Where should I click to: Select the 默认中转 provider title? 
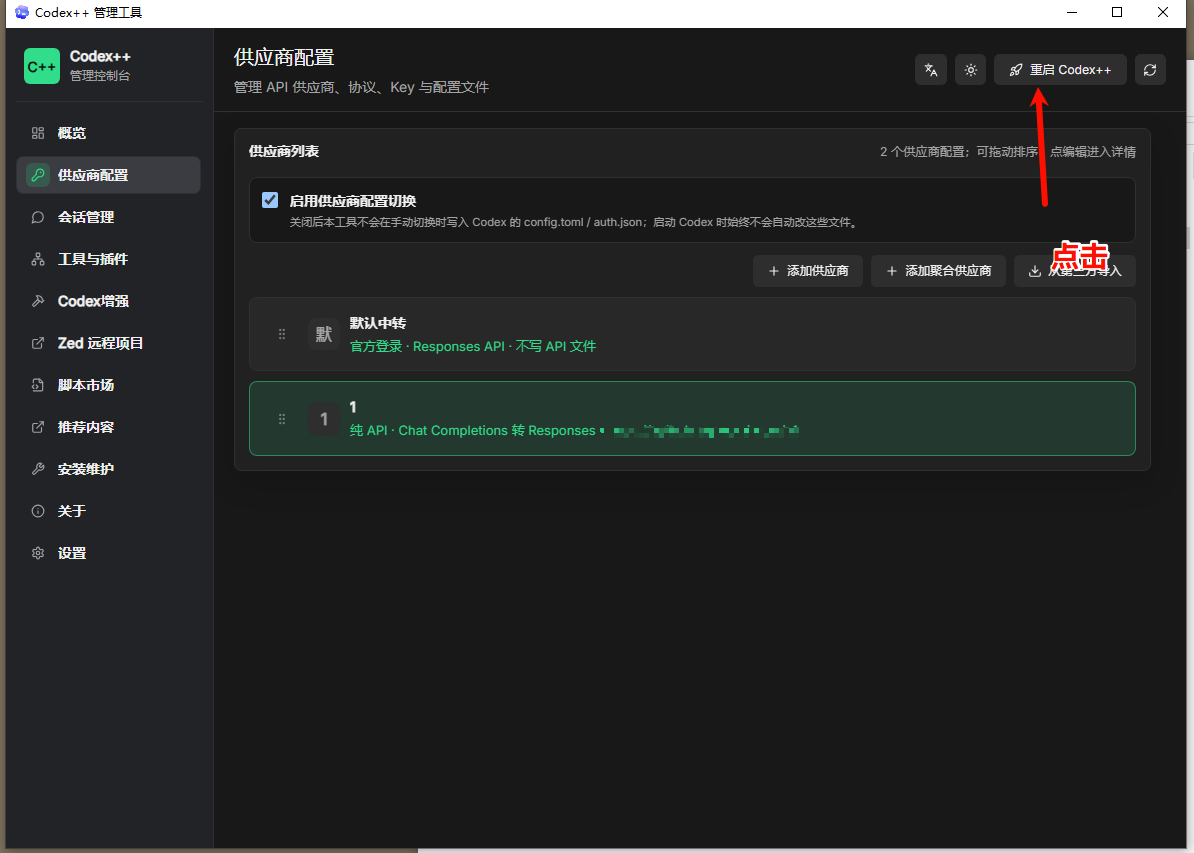pyautogui.click(x=378, y=323)
